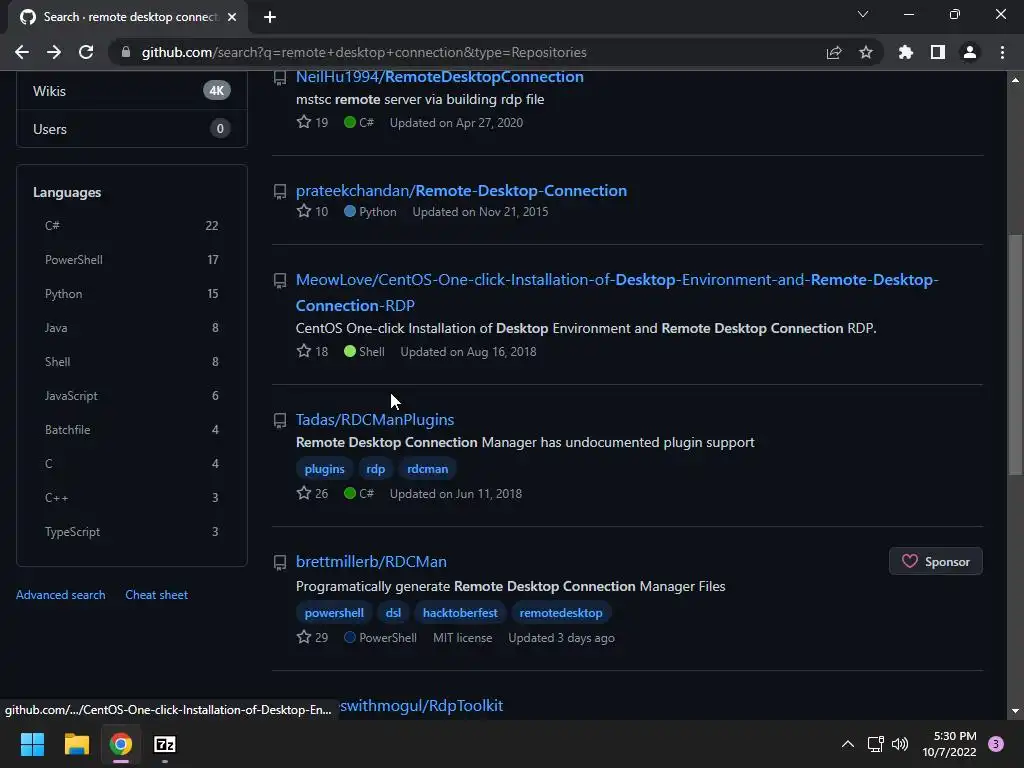Screen dimensions: 1024x768
Task: Open NeilHu1994/RemoteDesktopConnection repository
Action: click(440, 77)
